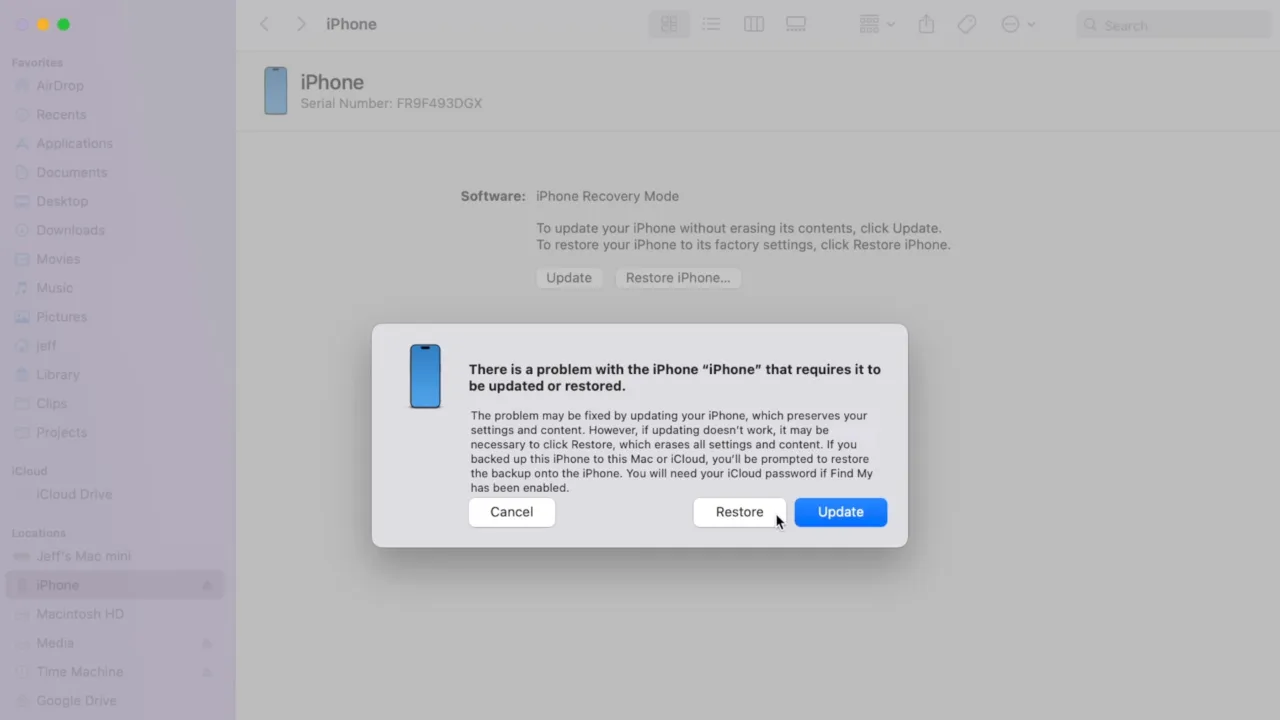
Task: Switch Finder to list view
Action: click(x=711, y=24)
